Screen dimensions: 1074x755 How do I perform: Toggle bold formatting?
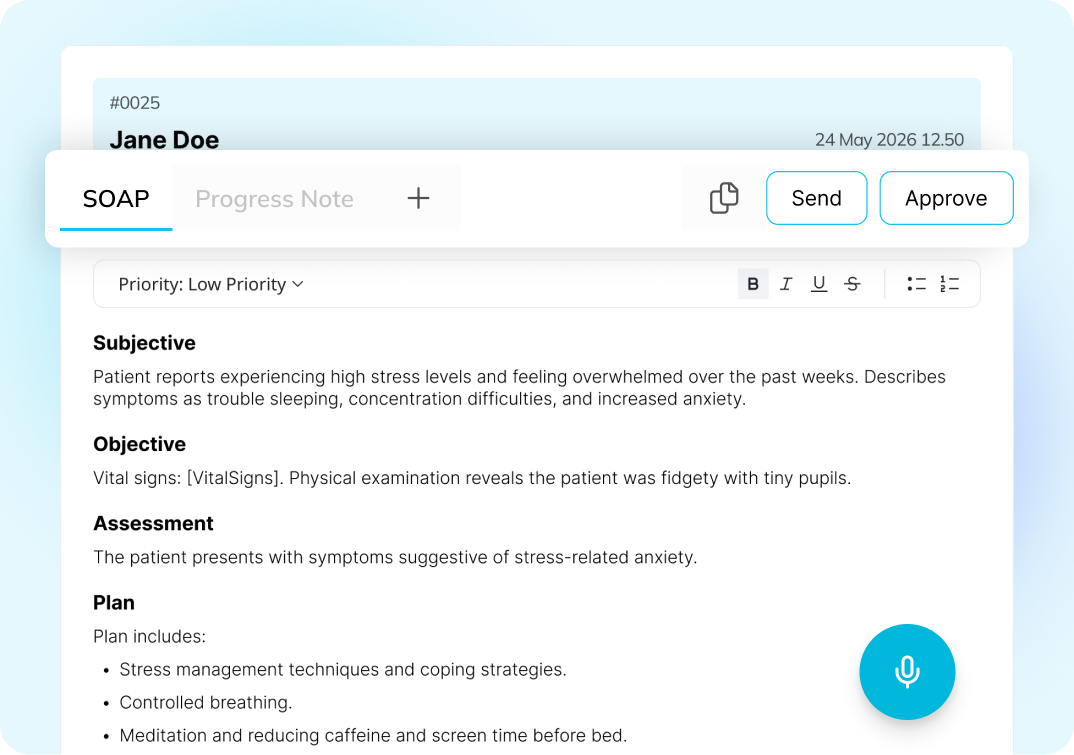click(753, 284)
